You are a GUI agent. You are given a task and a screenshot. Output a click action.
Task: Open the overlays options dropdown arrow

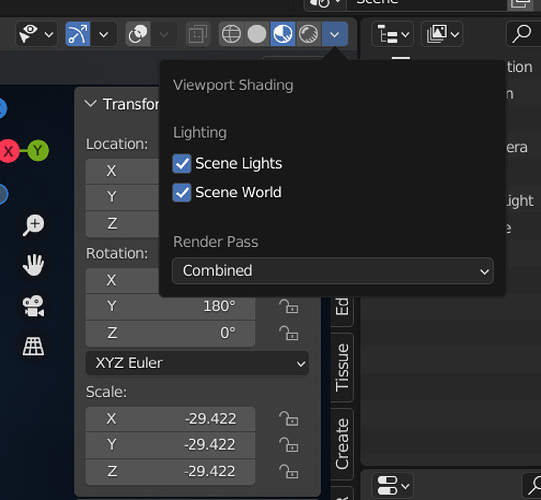pyautogui.click(x=164, y=34)
